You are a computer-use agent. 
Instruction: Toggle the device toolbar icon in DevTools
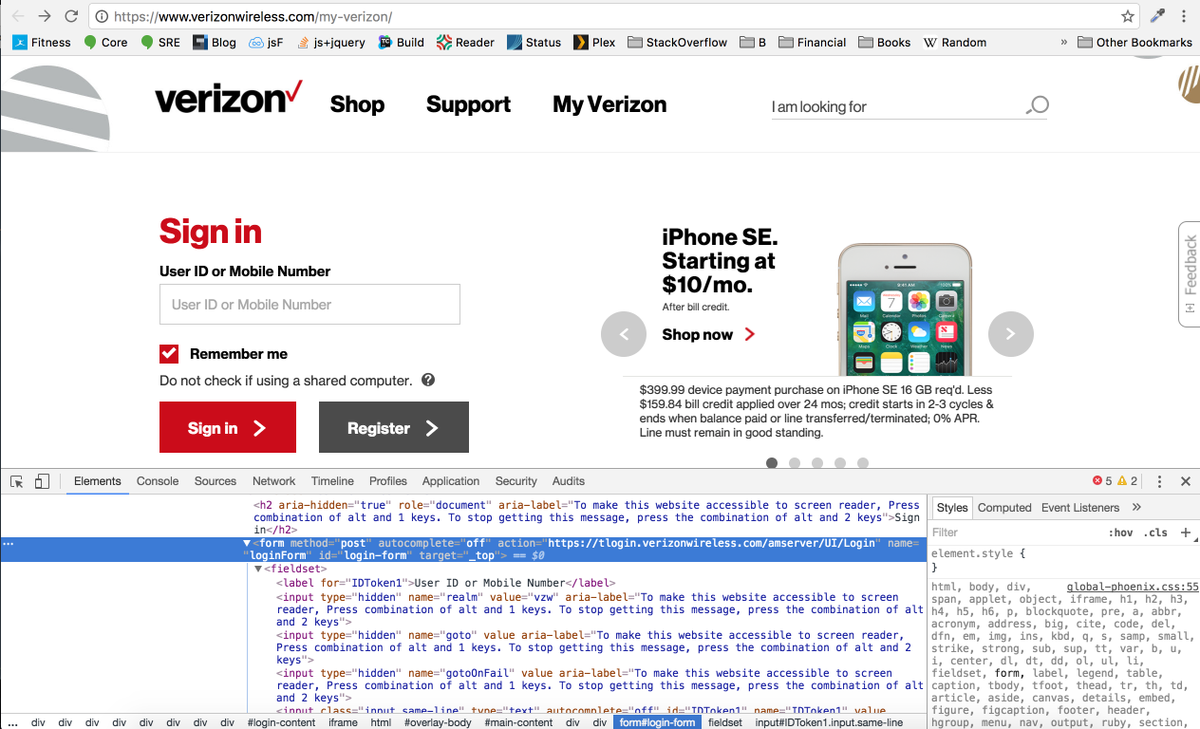coord(42,481)
